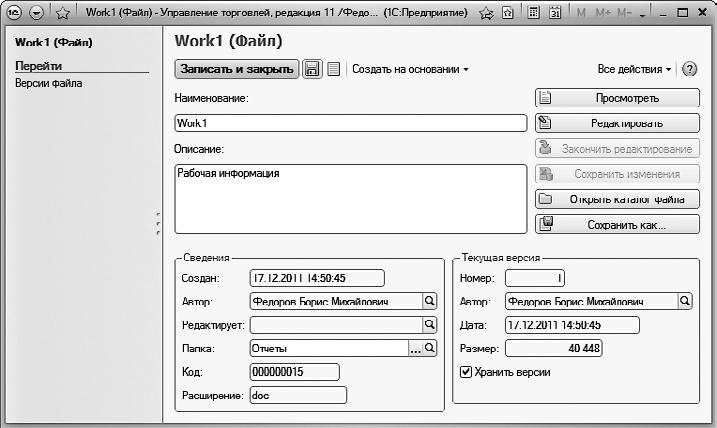717x428 pixels.
Task: Open the Все действия dropdown menu
Action: [x=635, y=69]
